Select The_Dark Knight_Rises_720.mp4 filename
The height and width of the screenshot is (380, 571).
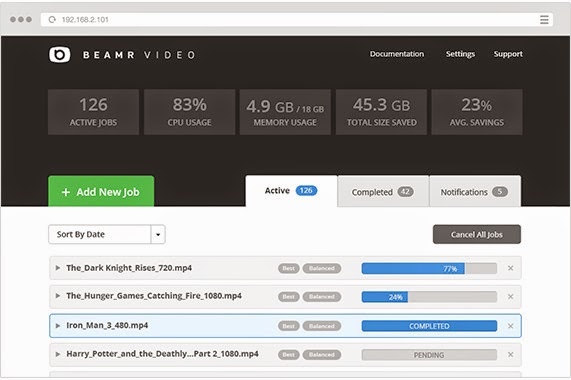coord(129,268)
